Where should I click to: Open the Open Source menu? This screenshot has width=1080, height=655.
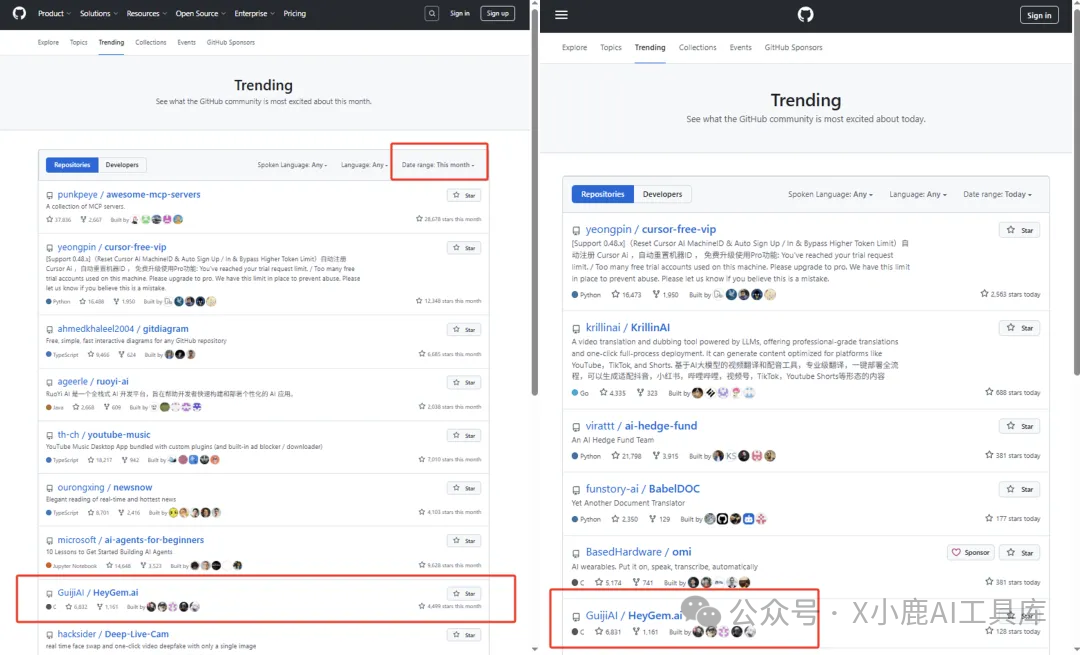coord(200,13)
